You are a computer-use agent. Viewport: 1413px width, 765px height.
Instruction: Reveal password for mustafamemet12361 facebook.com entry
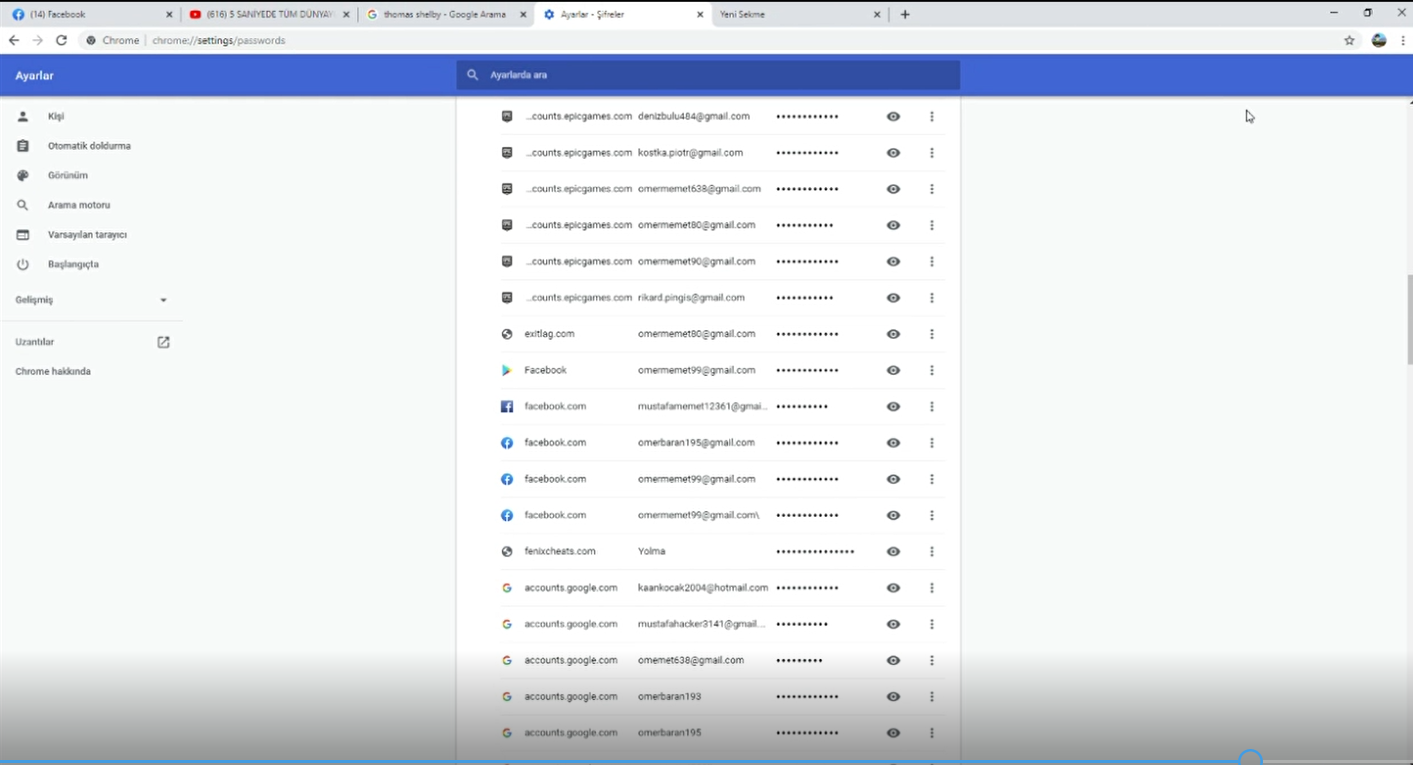893,407
